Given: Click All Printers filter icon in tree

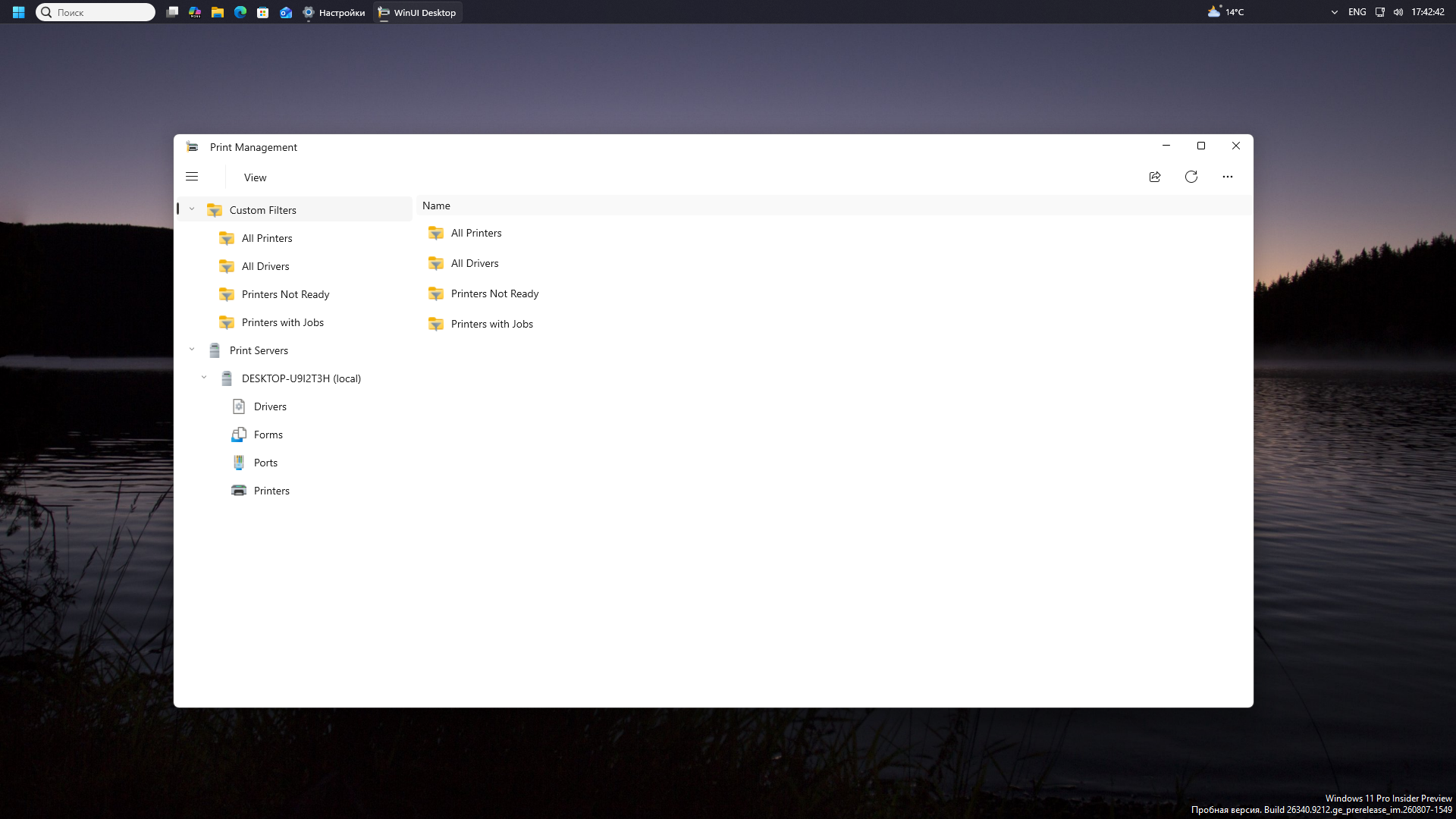Looking at the screenshot, I should coord(227,238).
